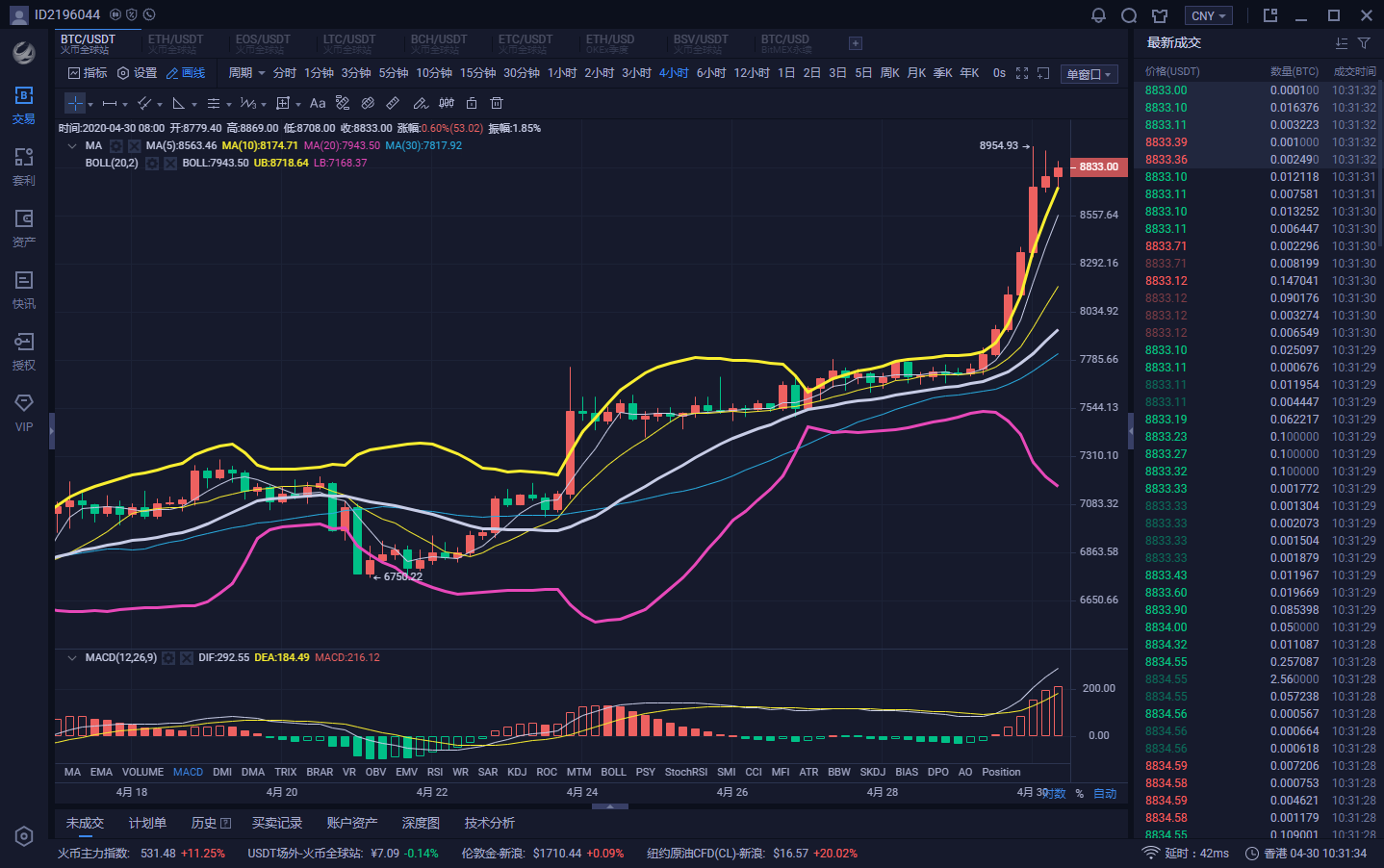The width and height of the screenshot is (1384, 868).
Task: Switch to ETH/USDT tab
Action: point(176,43)
